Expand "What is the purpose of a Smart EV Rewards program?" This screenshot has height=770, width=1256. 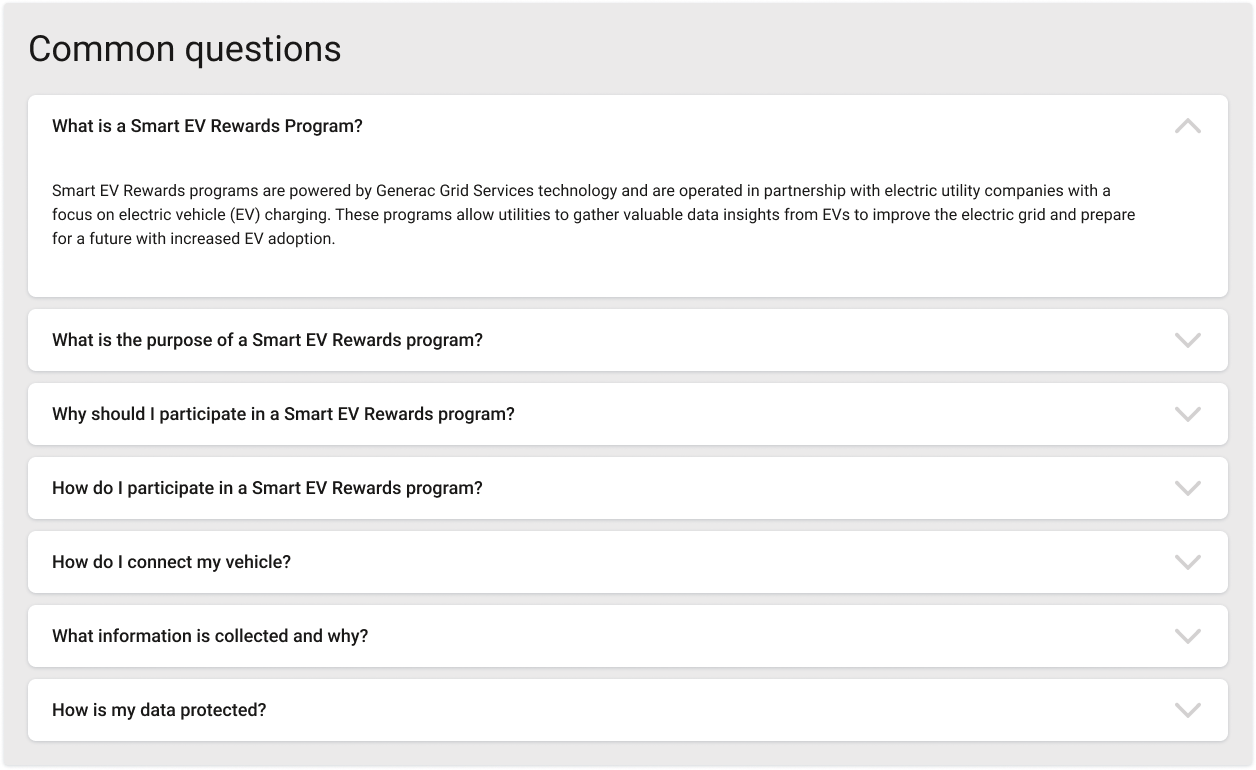click(267, 340)
